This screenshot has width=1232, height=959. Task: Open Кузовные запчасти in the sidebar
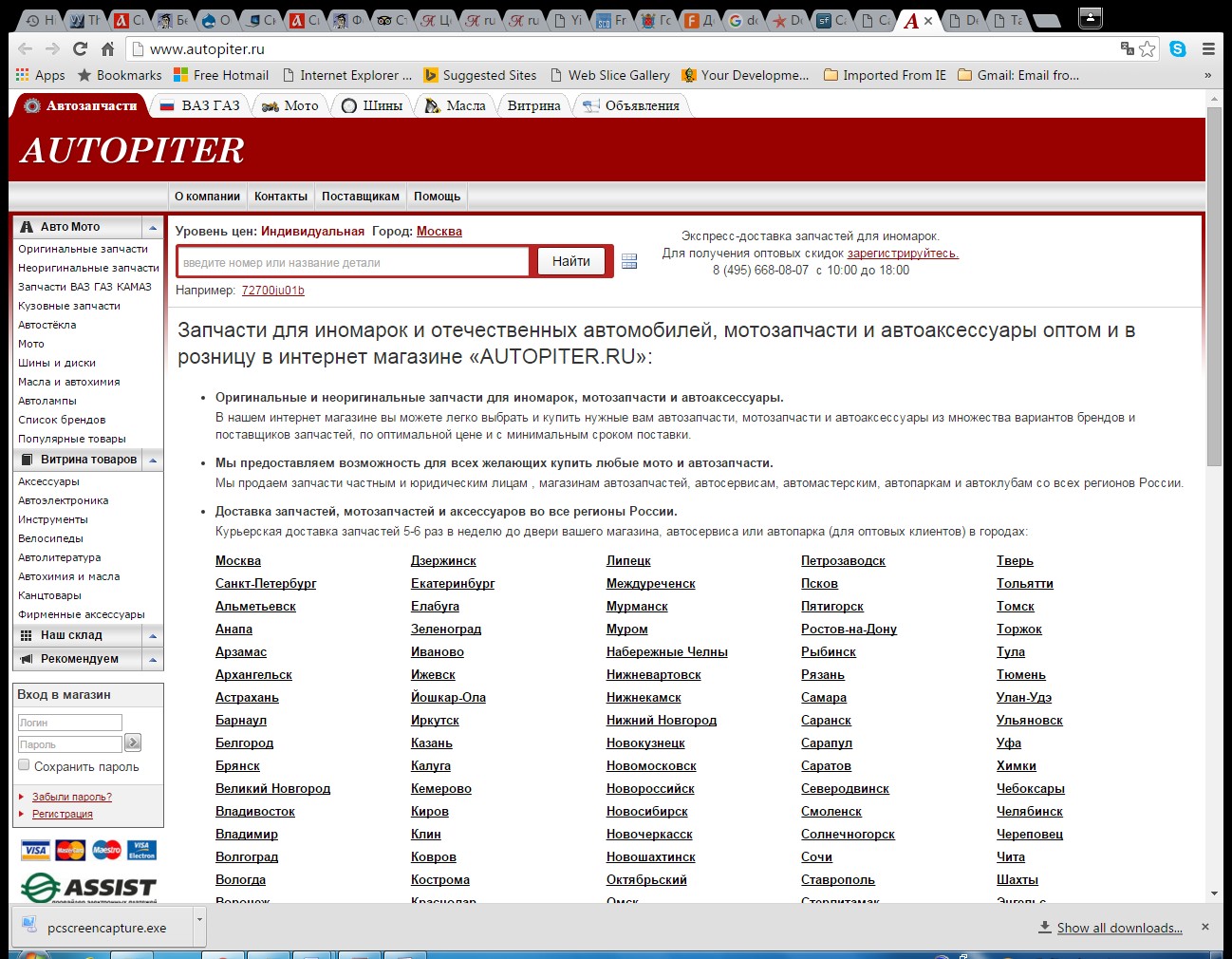(69, 306)
